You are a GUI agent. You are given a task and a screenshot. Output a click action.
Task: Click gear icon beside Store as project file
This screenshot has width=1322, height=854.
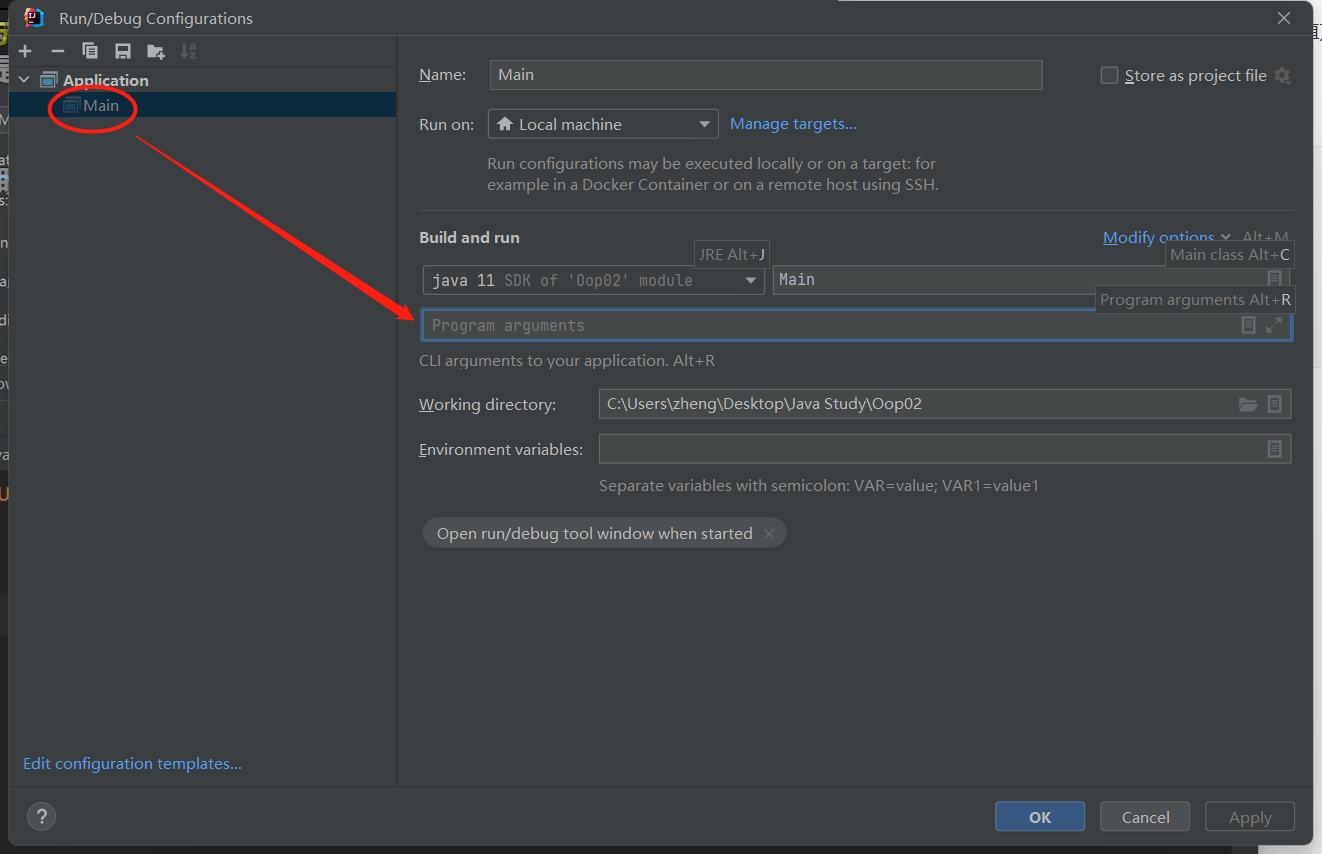(1282, 76)
